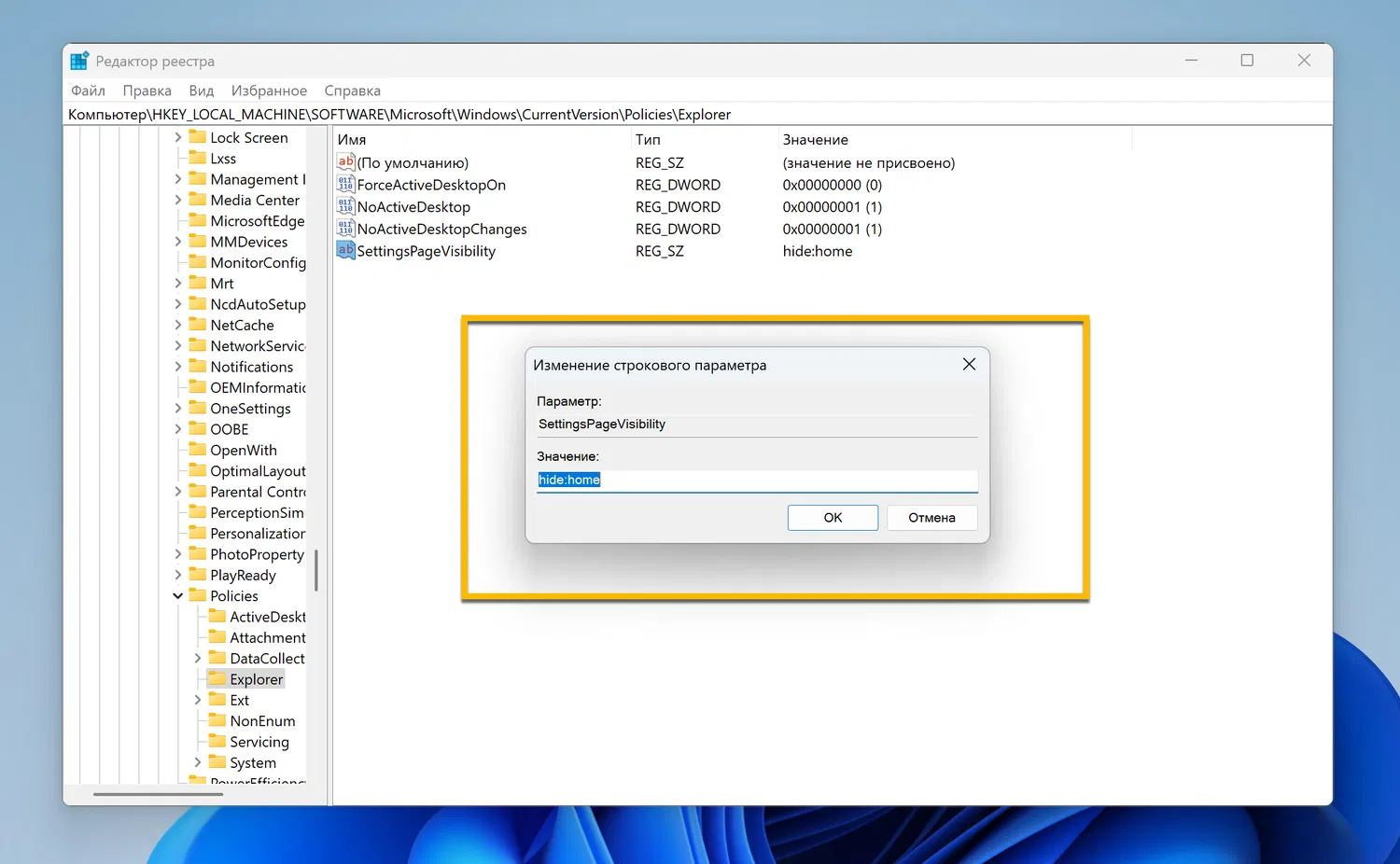1400x864 pixels.
Task: Click the MonitorConfig folder icon
Action: pos(197,262)
